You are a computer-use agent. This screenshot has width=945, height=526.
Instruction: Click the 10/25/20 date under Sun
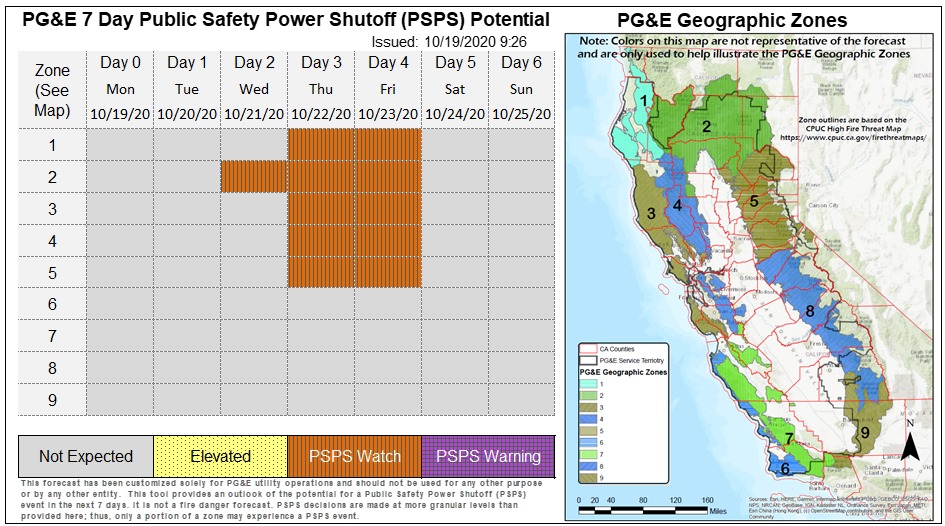click(521, 114)
